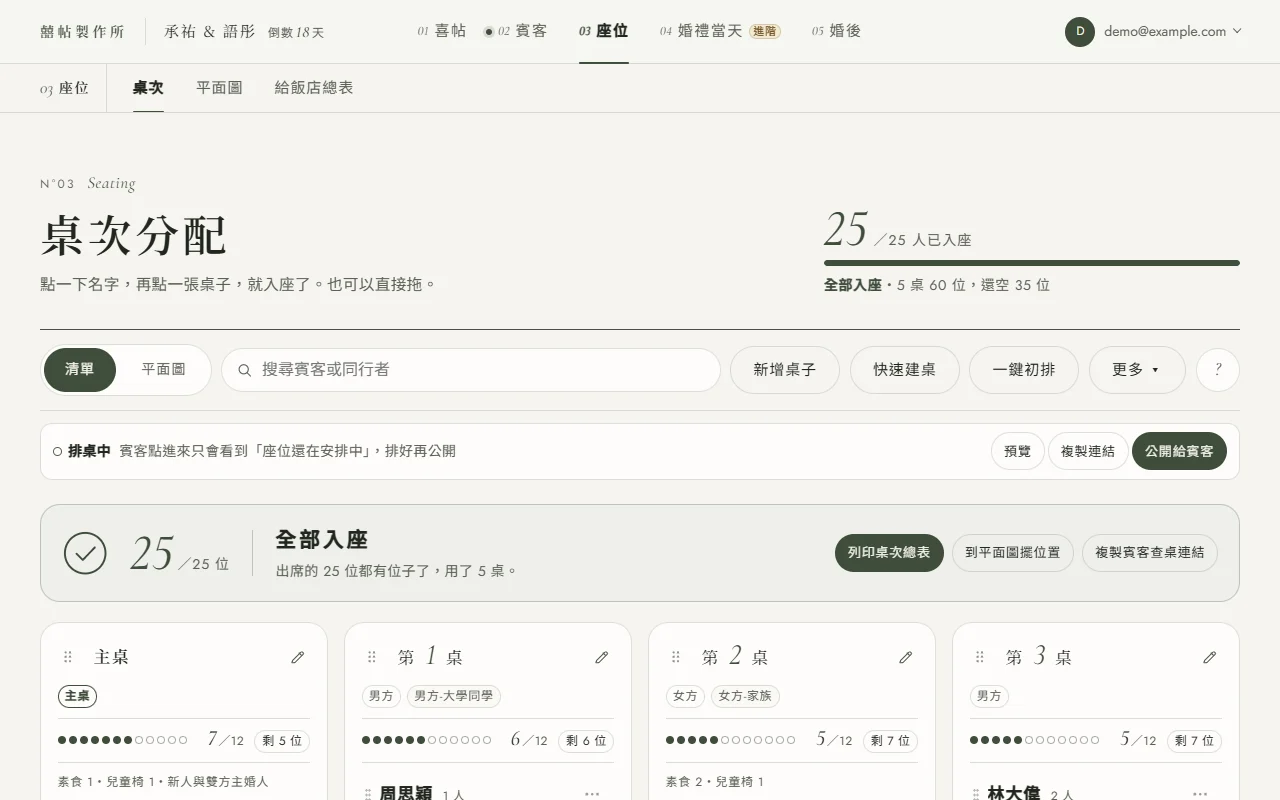
Task: Click the drag handle beside 林大偉
Action: (976, 794)
